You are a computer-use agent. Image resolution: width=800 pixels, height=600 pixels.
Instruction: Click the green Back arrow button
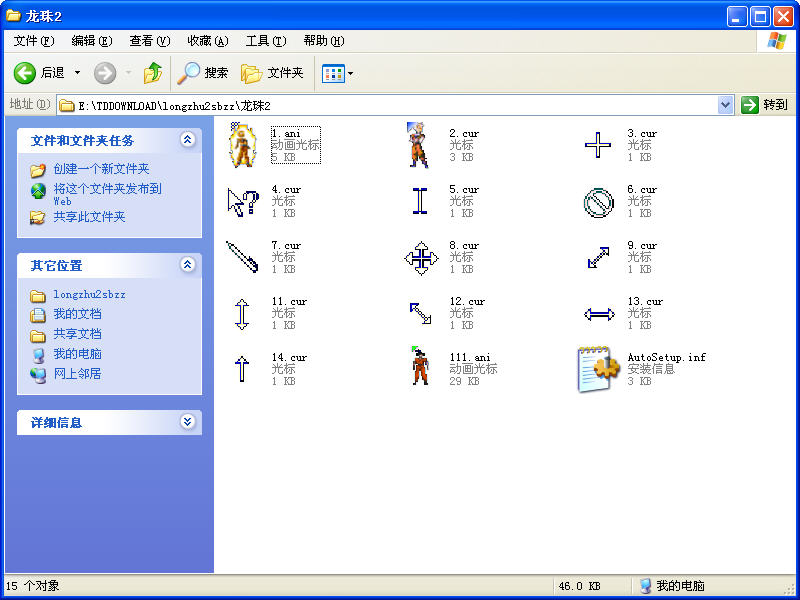click(24, 73)
